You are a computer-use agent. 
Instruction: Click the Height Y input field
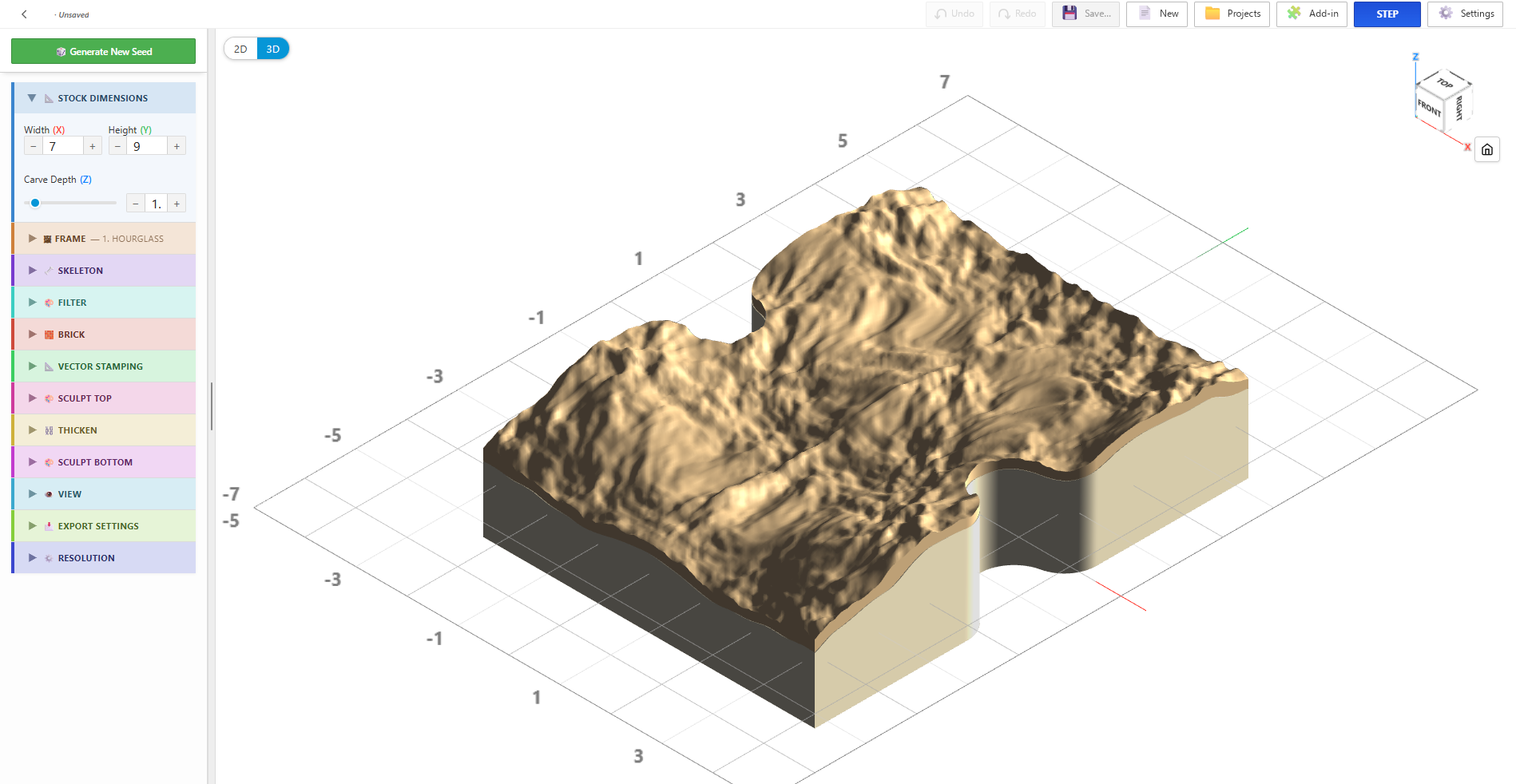point(147,146)
